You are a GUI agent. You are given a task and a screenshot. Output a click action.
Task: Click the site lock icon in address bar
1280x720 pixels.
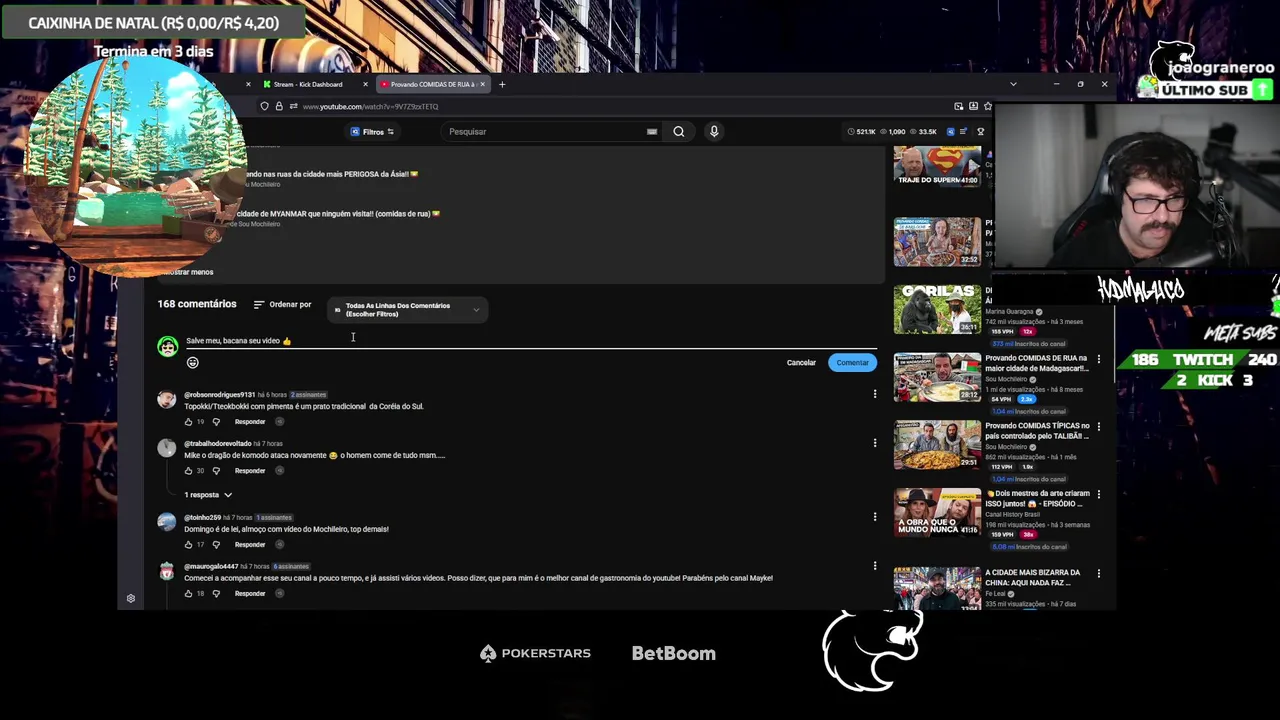[279, 106]
